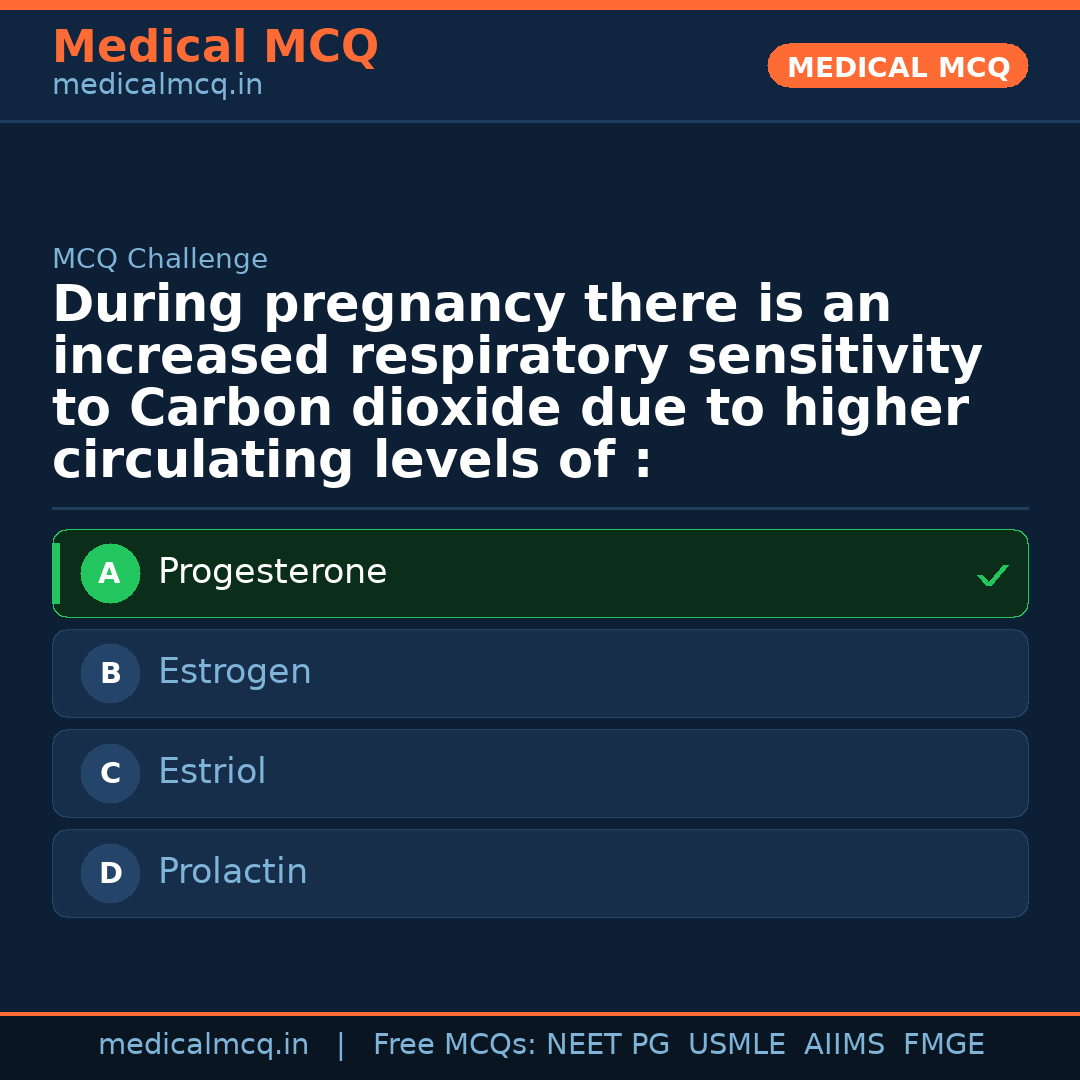Click the D letter circle
This screenshot has width=1080, height=1080.
(x=110, y=874)
